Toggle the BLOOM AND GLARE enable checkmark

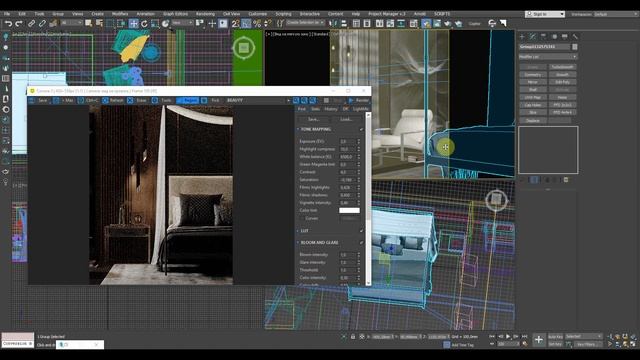pos(361,243)
